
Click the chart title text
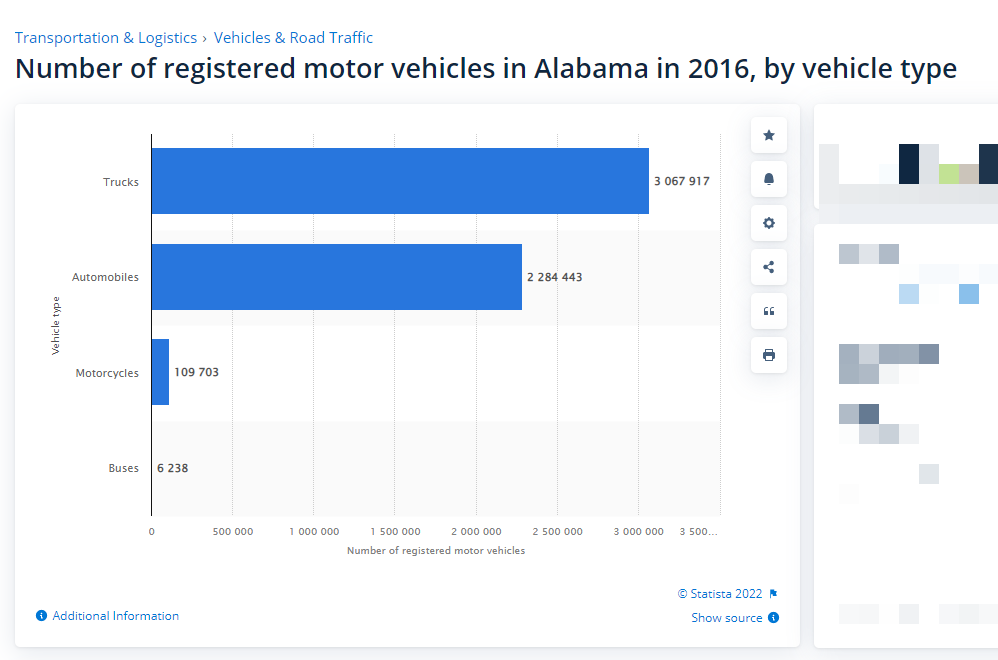click(485, 68)
